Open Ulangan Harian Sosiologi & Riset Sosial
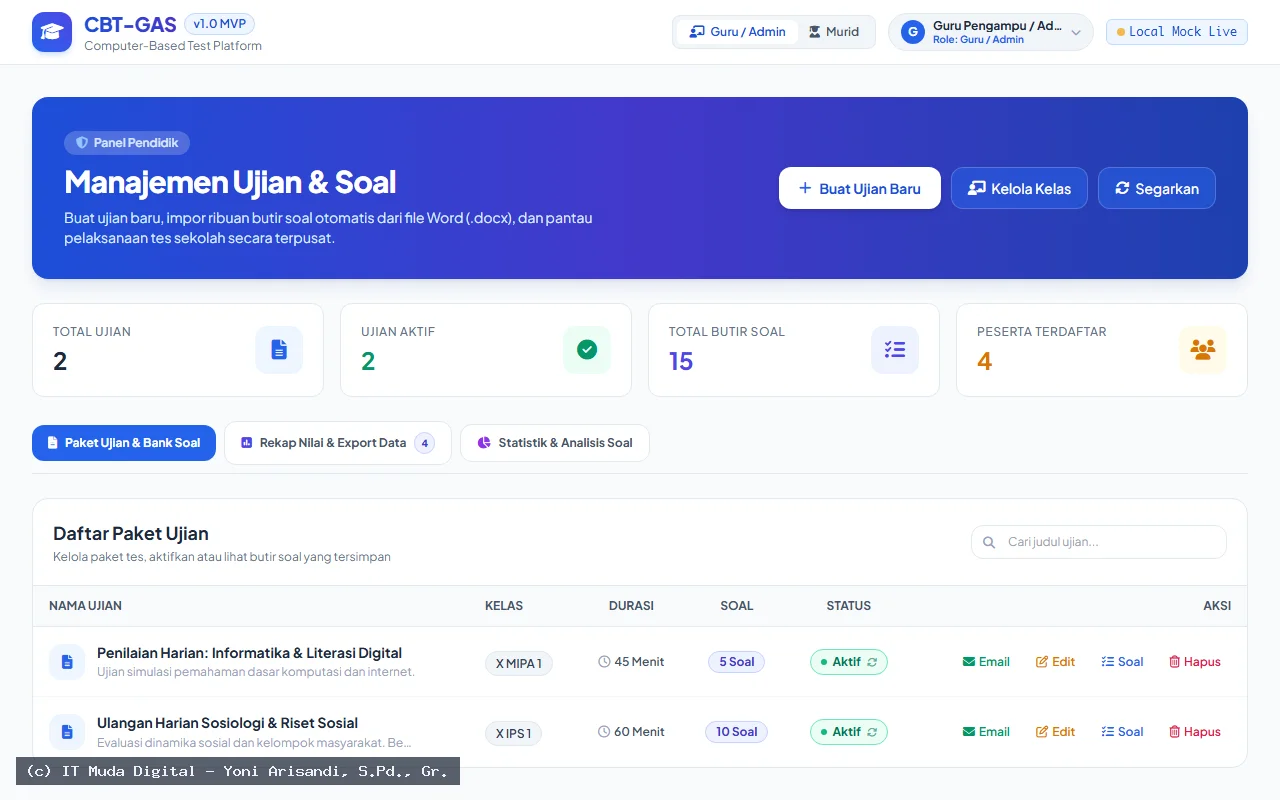 (228, 723)
